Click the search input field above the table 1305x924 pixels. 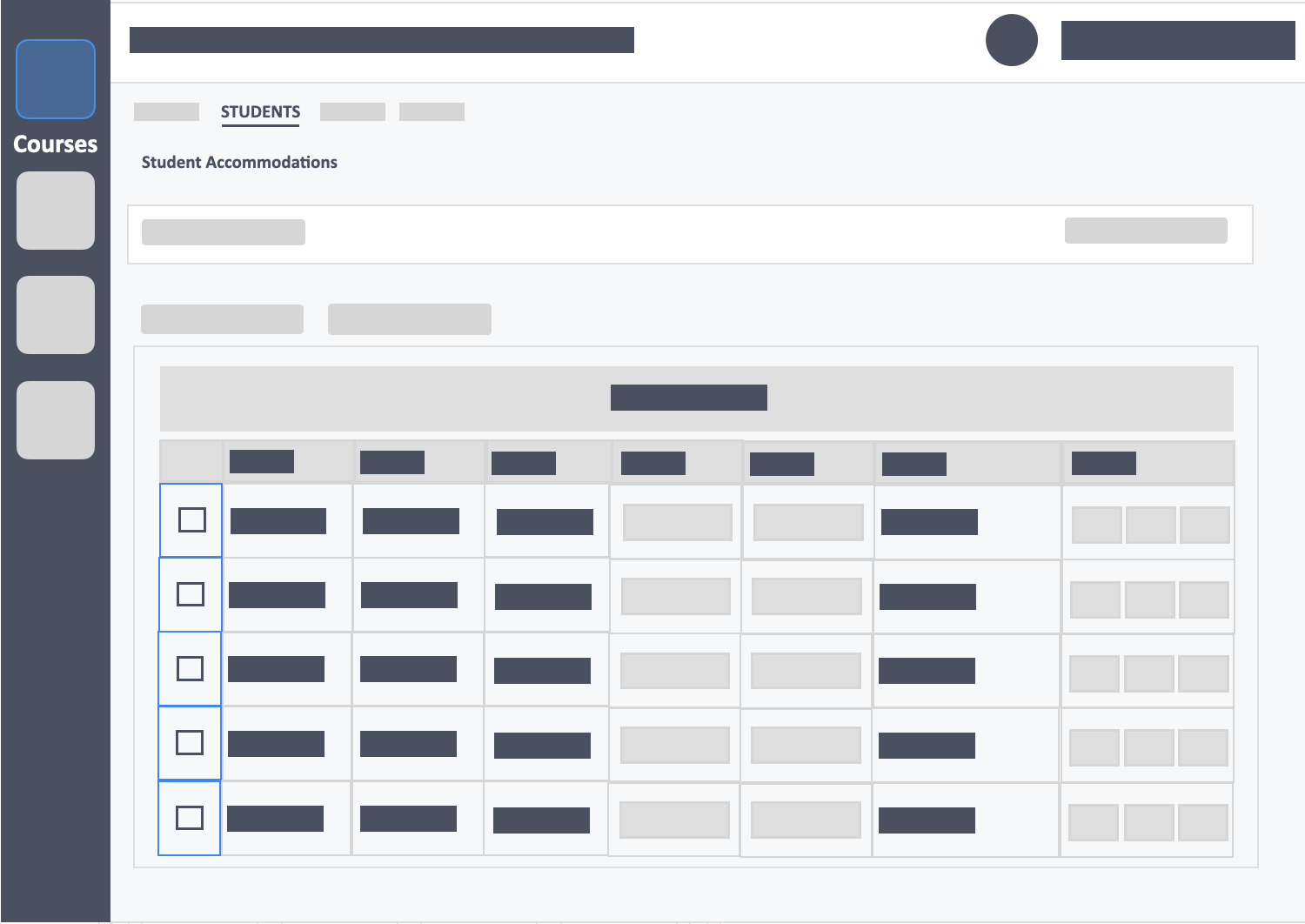click(223, 231)
